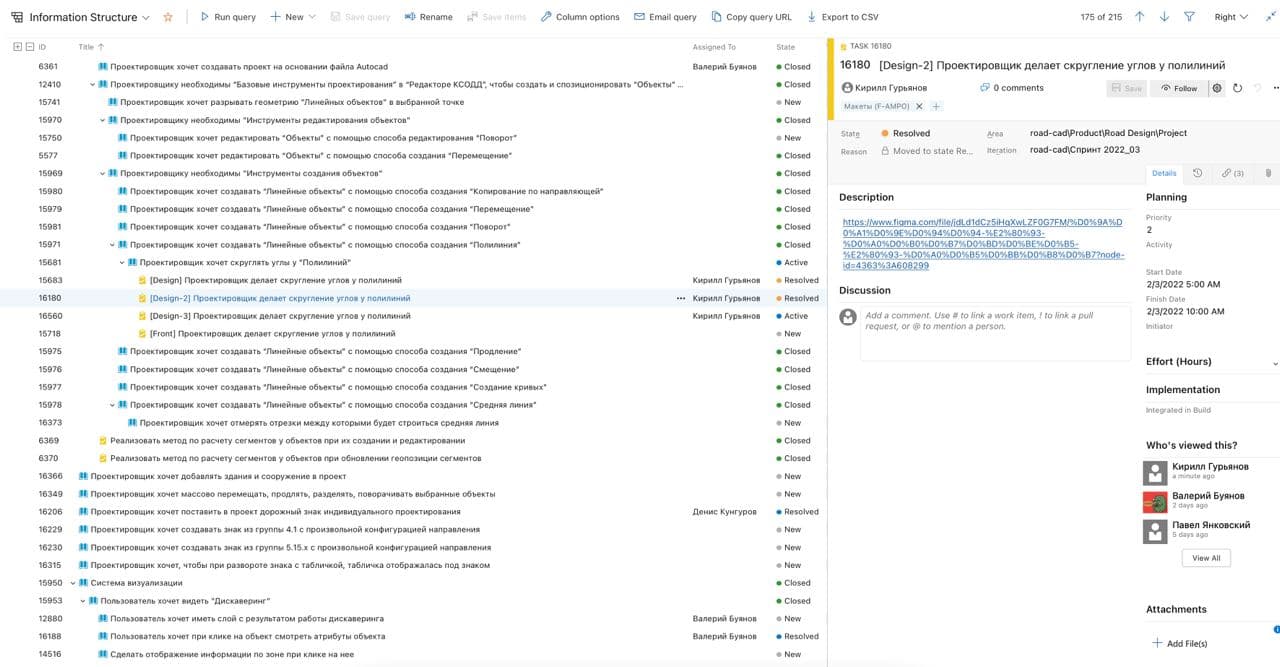Follow work item 16180
The image size is (1280, 667).
(x=1179, y=88)
